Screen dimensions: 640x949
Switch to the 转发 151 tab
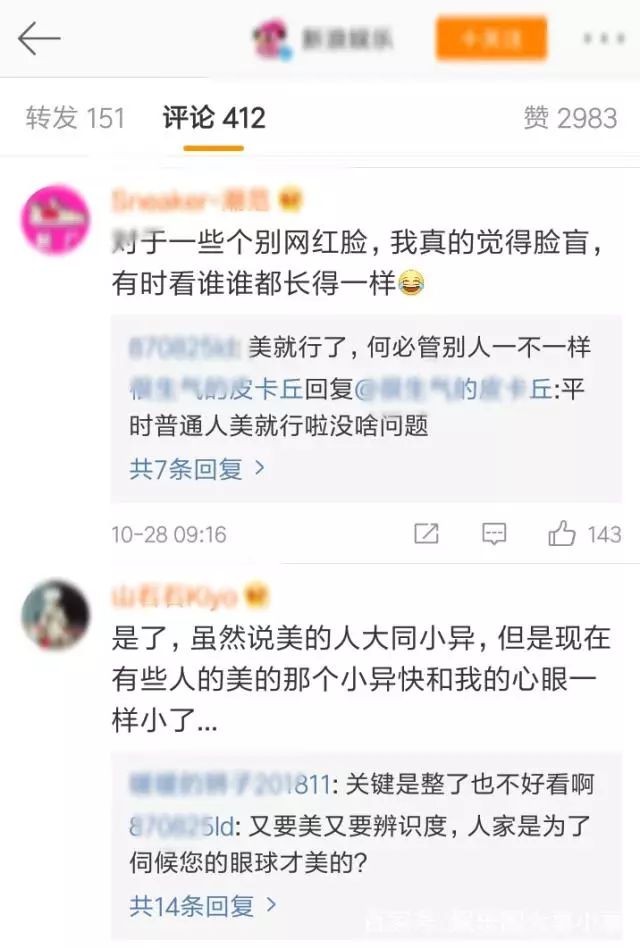click(75, 117)
